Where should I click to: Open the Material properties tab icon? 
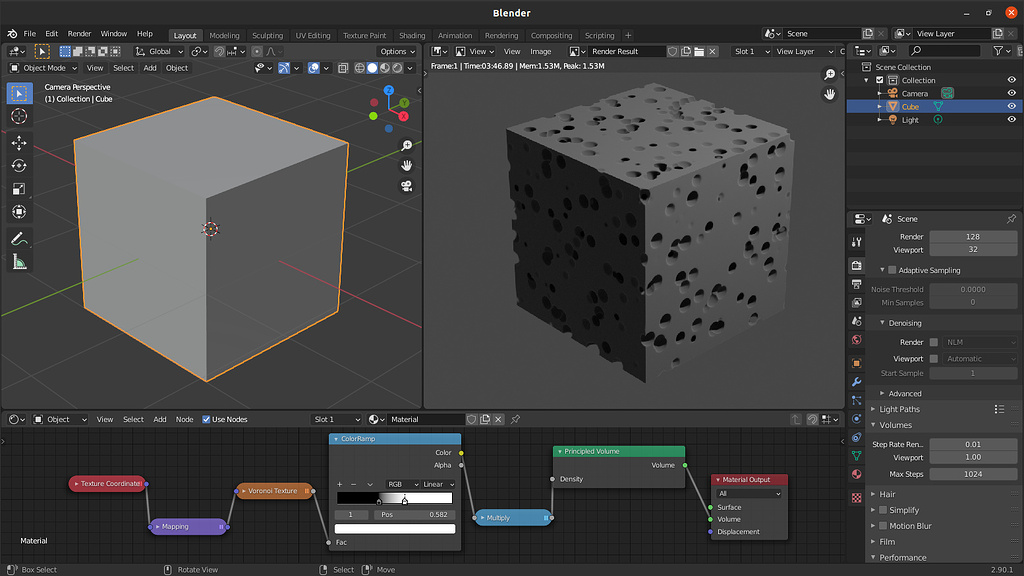click(857, 474)
